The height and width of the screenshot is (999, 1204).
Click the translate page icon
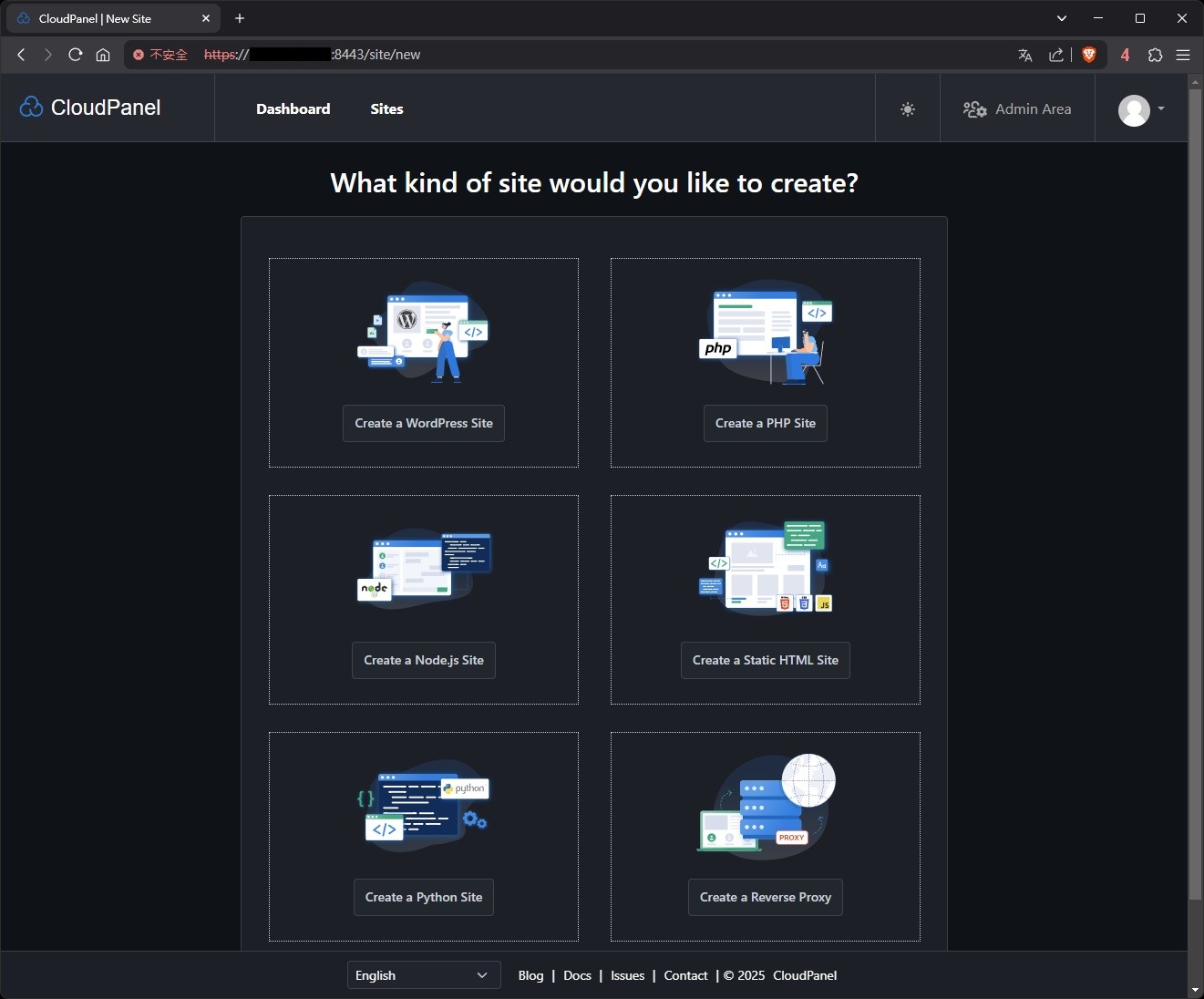1025,55
